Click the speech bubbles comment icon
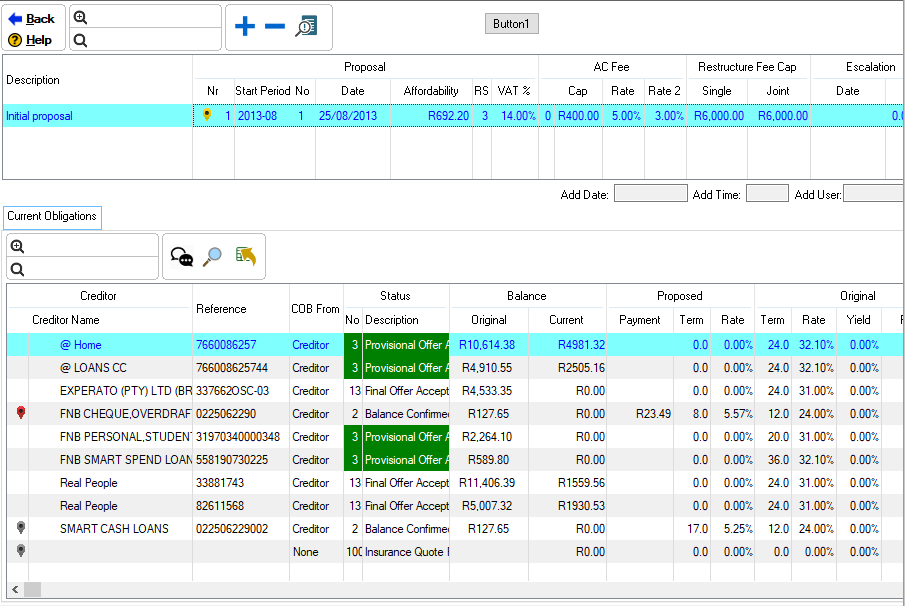 181,258
